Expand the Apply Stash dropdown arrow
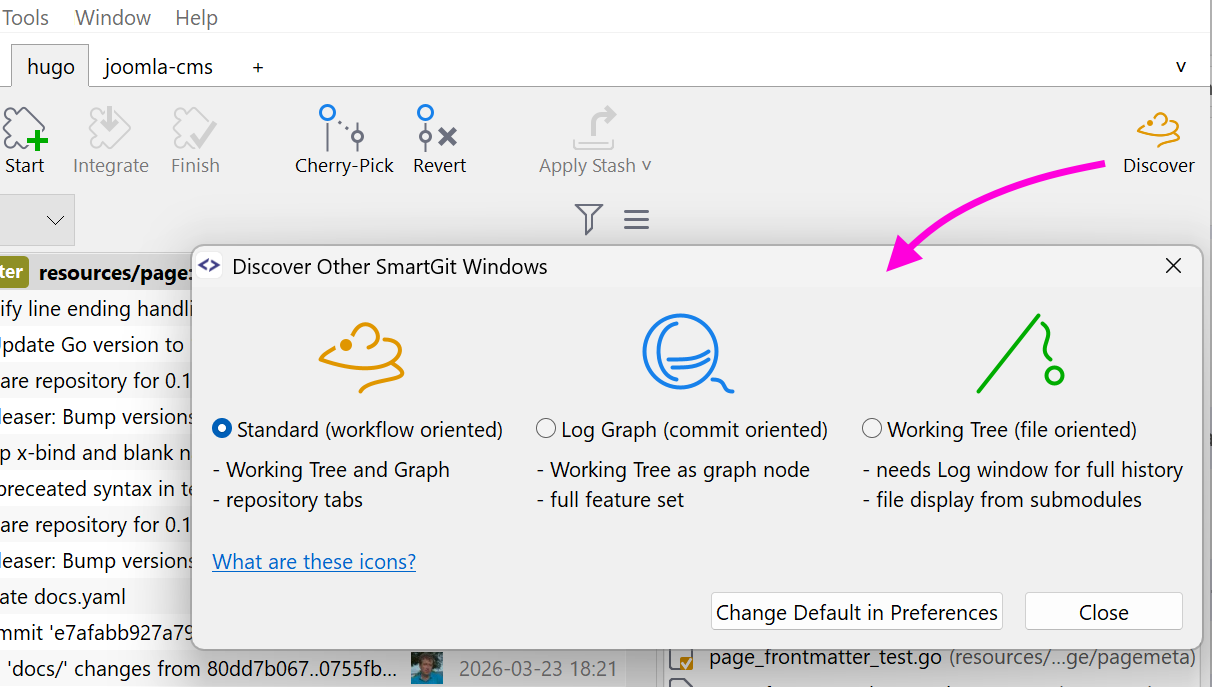This screenshot has width=1212, height=687. (x=645, y=167)
